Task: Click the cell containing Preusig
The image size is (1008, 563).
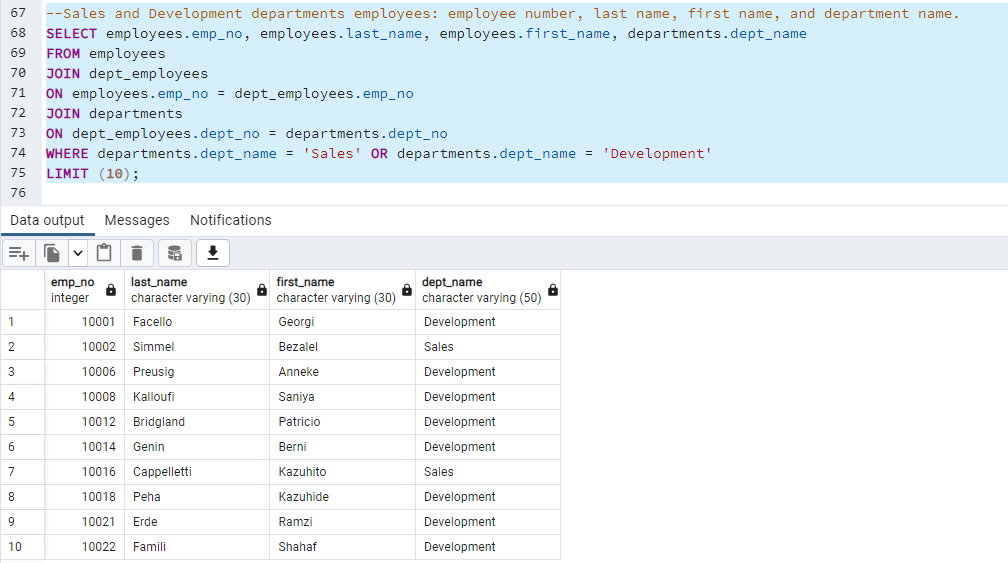Action: coord(197,372)
